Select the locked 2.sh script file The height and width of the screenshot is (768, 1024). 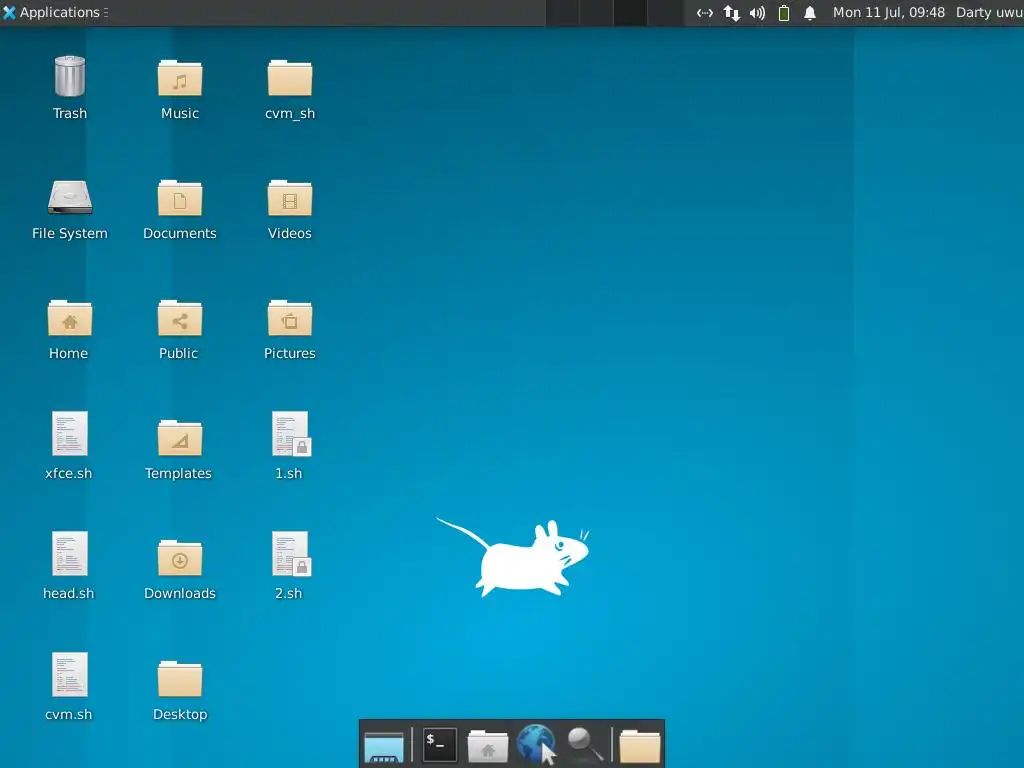[x=291, y=553]
